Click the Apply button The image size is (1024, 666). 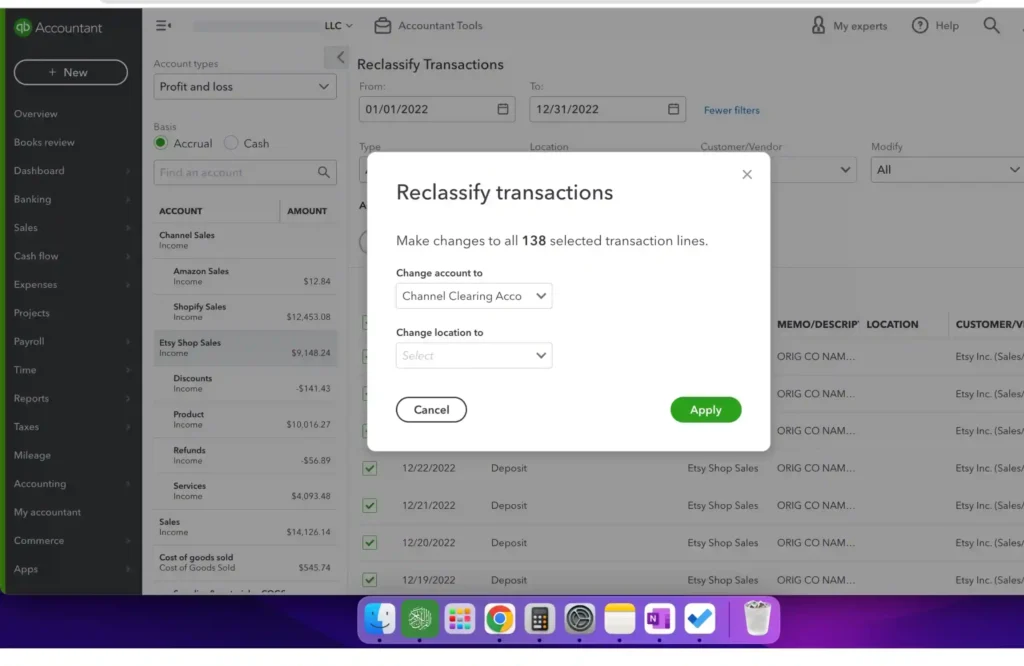[x=705, y=409]
